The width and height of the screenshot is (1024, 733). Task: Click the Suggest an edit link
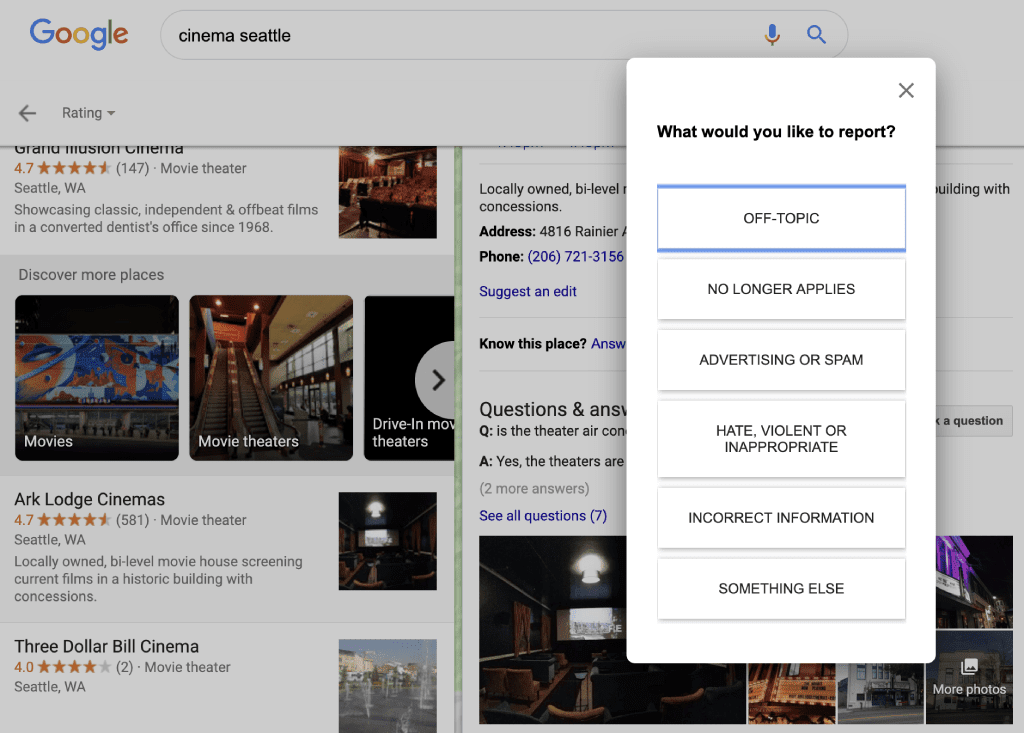coord(528,291)
